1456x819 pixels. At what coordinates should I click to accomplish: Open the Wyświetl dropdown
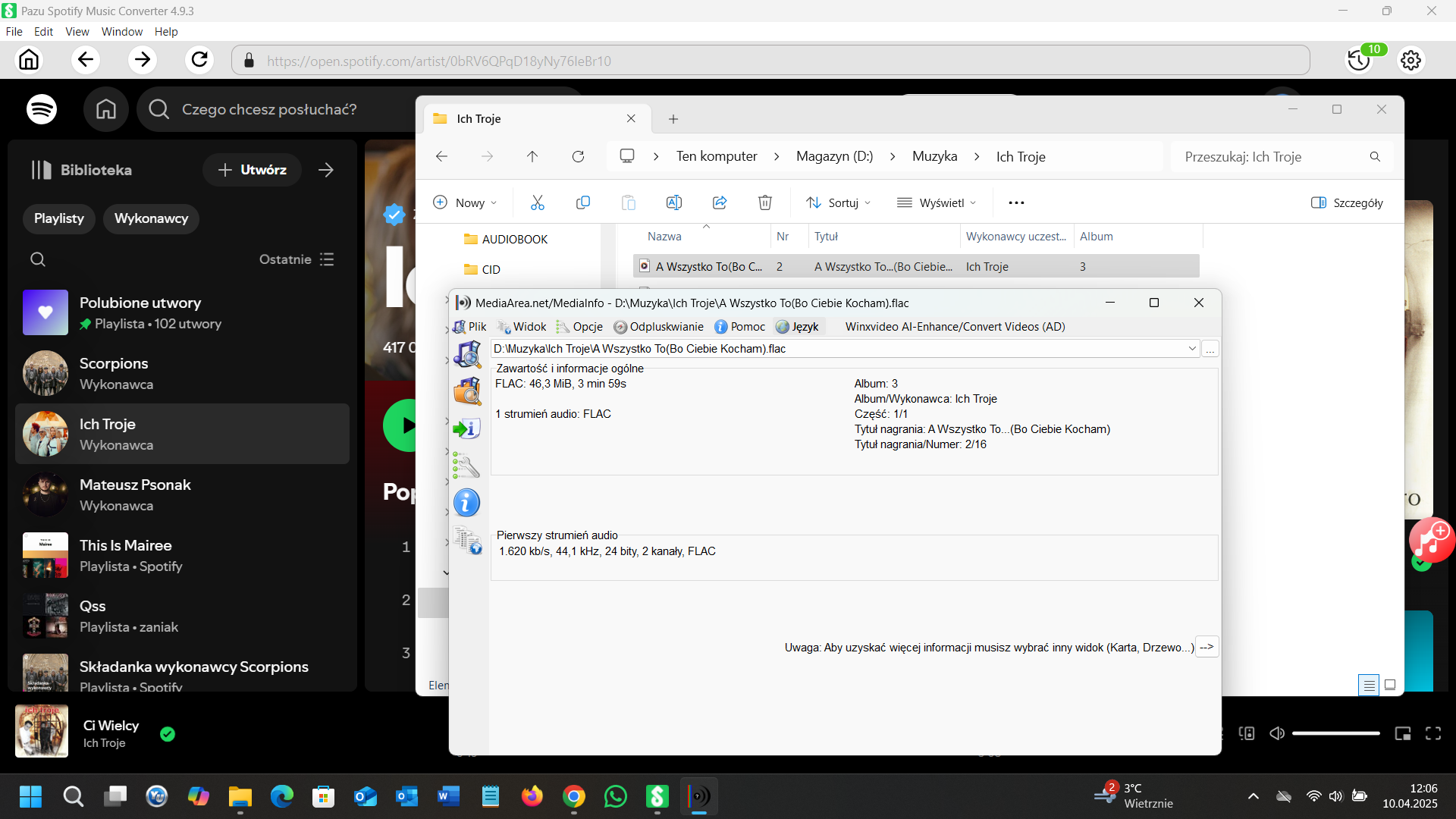click(x=937, y=202)
